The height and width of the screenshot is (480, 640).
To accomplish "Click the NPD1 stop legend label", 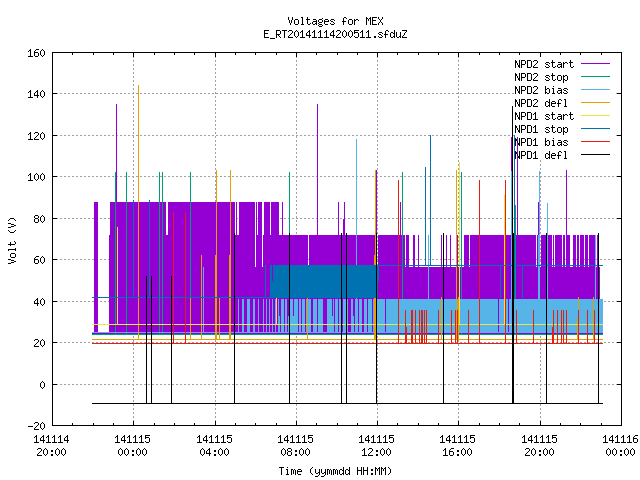I will [x=541, y=129].
